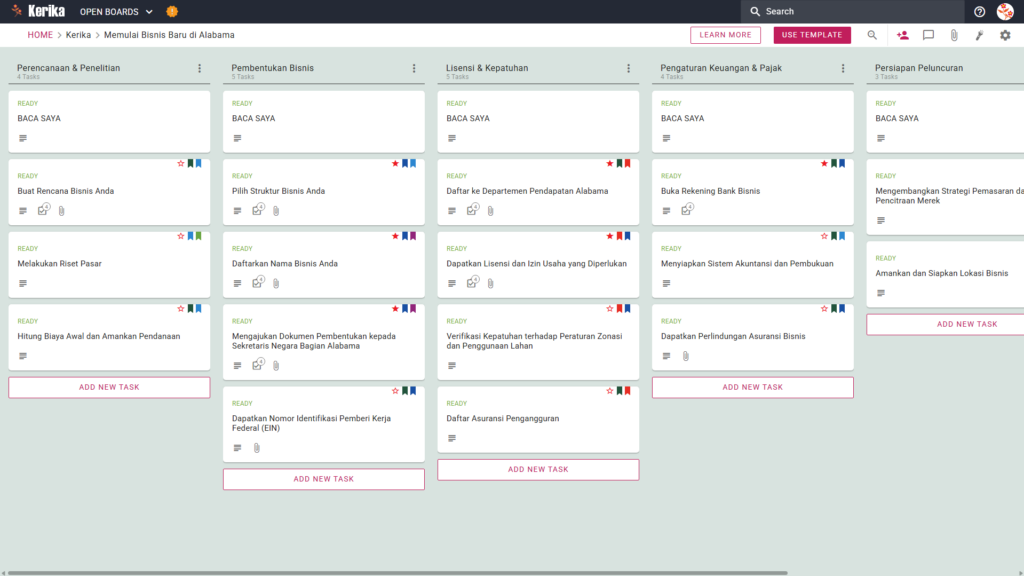The height and width of the screenshot is (576, 1024).
Task: Toggle star on Buat Rencana Bisnis Anda
Action: point(181,163)
